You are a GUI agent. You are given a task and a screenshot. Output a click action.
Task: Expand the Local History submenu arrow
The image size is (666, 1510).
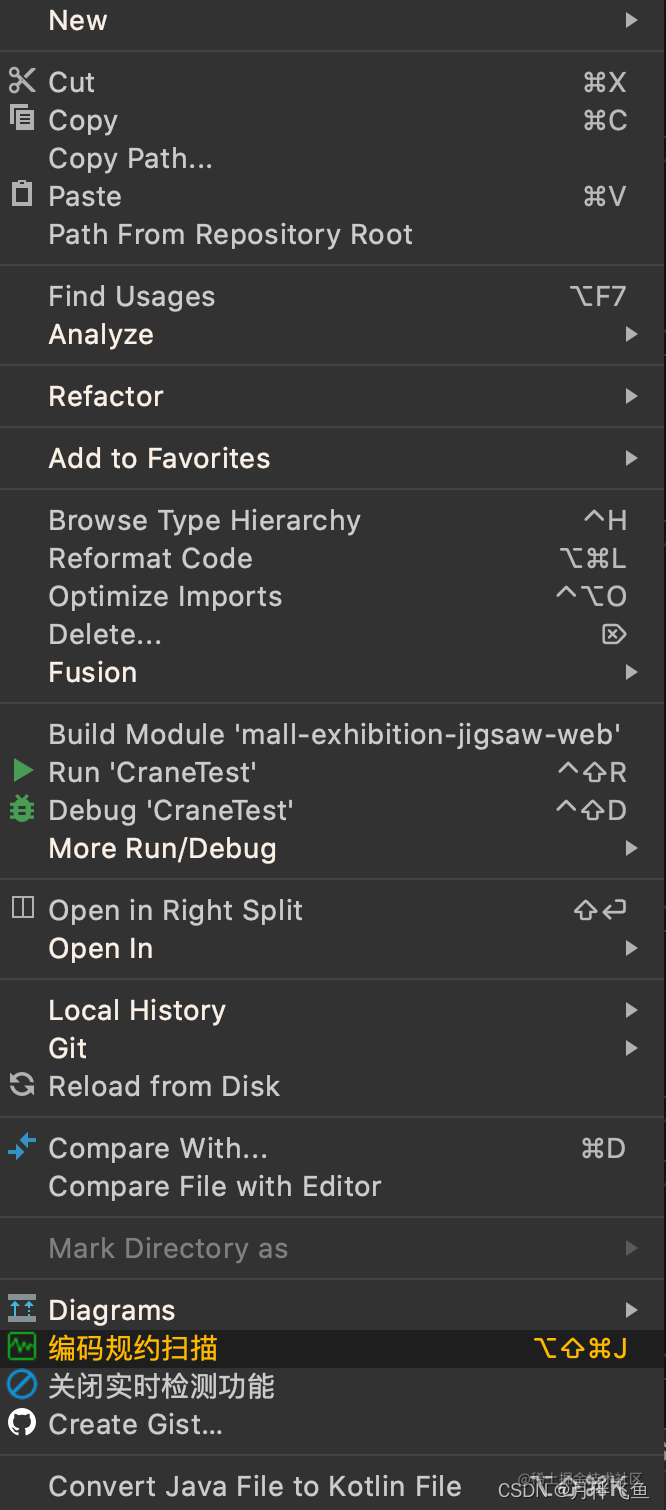tap(631, 1010)
